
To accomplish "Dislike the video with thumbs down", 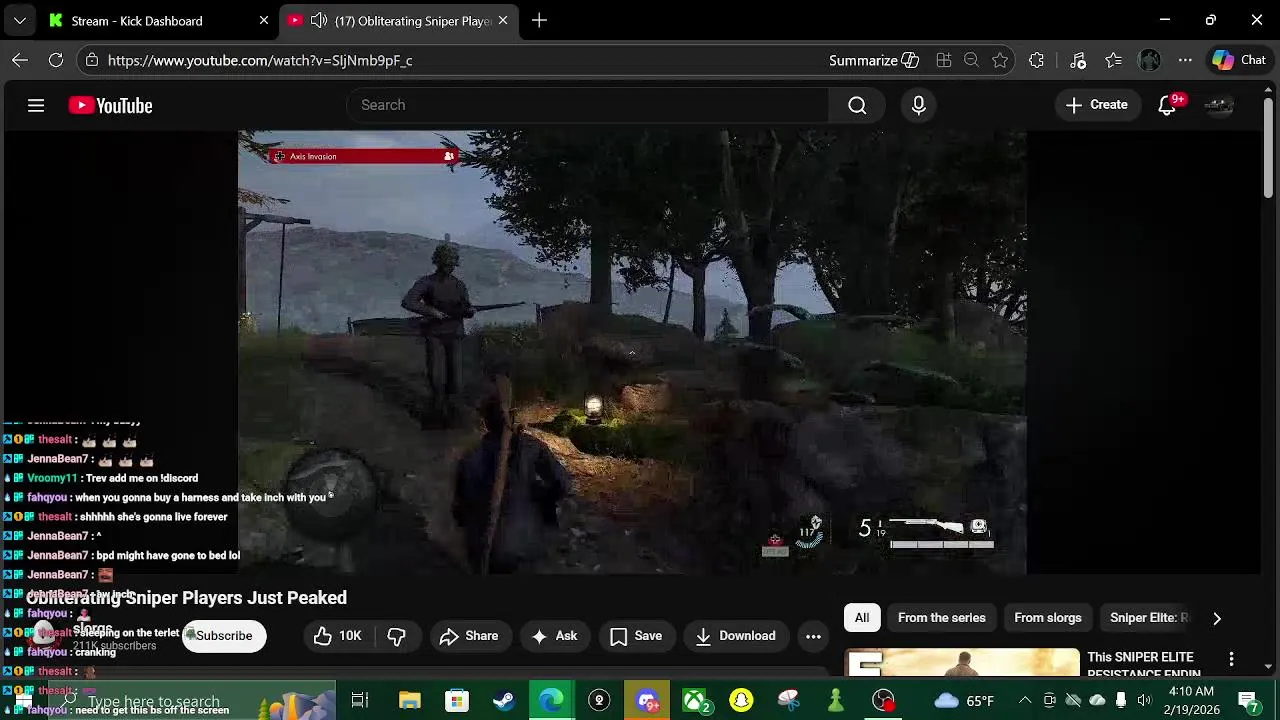I will tap(397, 636).
